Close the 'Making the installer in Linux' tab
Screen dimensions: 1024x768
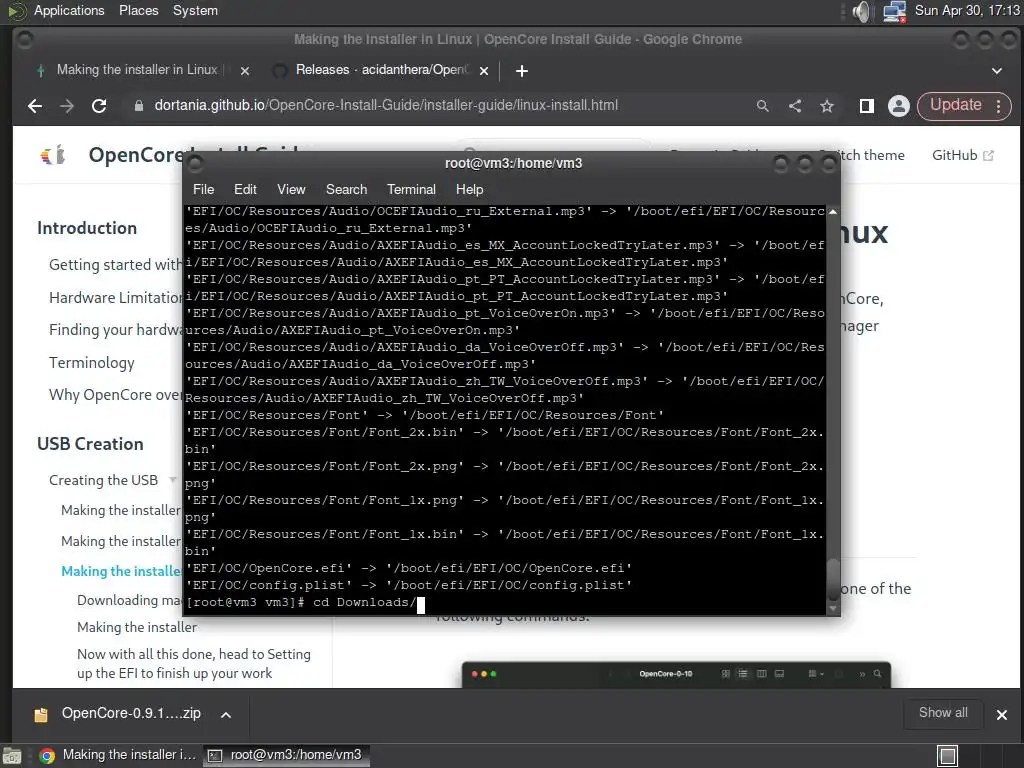(x=245, y=71)
